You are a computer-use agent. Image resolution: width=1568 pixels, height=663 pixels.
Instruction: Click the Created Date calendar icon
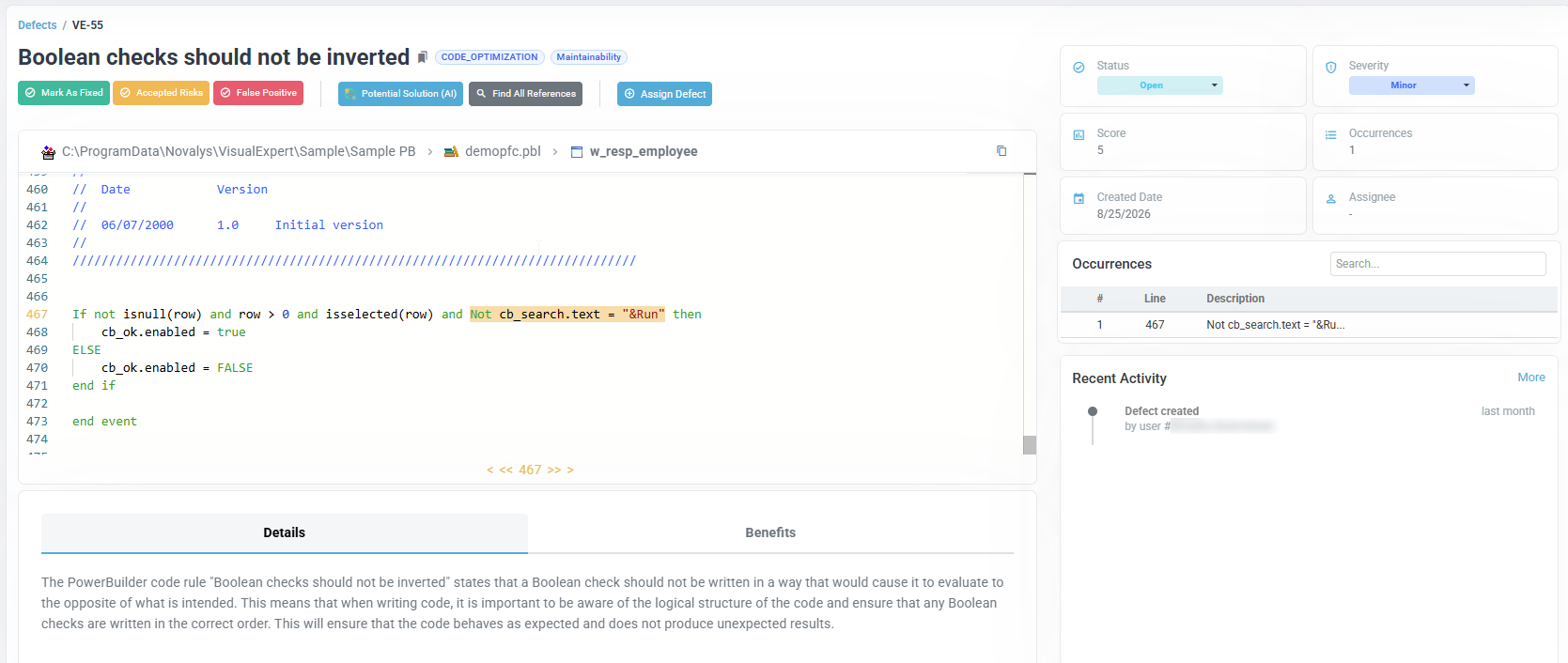(1079, 198)
